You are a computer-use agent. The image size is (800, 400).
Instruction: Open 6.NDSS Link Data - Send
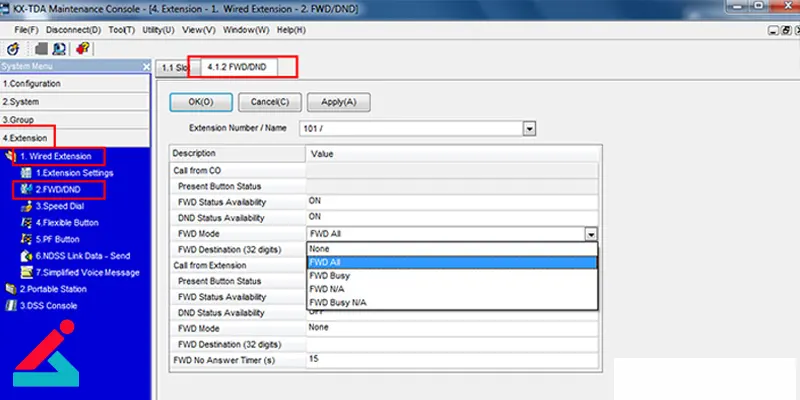pos(83,256)
